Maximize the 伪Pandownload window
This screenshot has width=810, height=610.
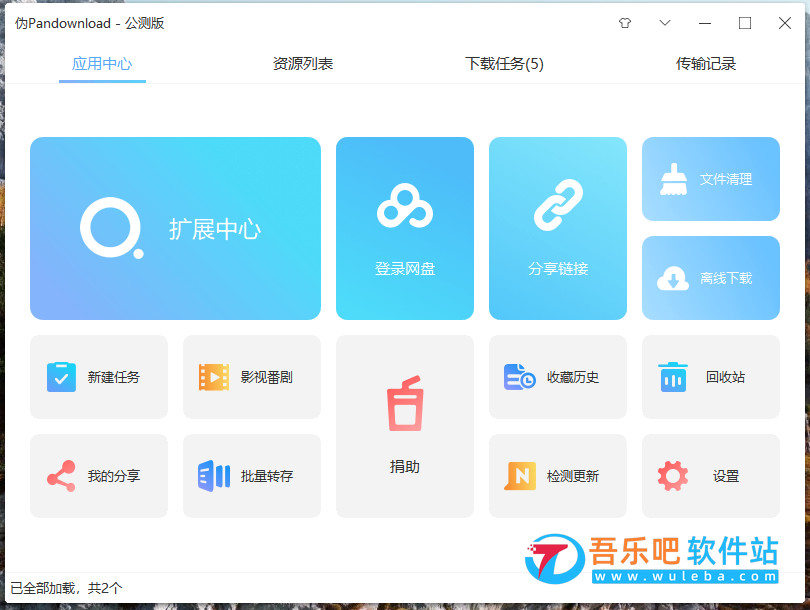click(745, 23)
